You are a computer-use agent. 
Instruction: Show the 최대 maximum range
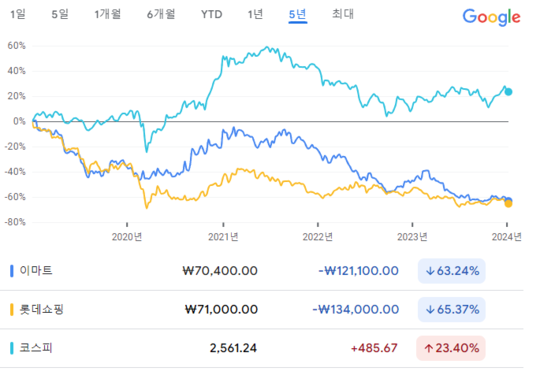(x=343, y=14)
